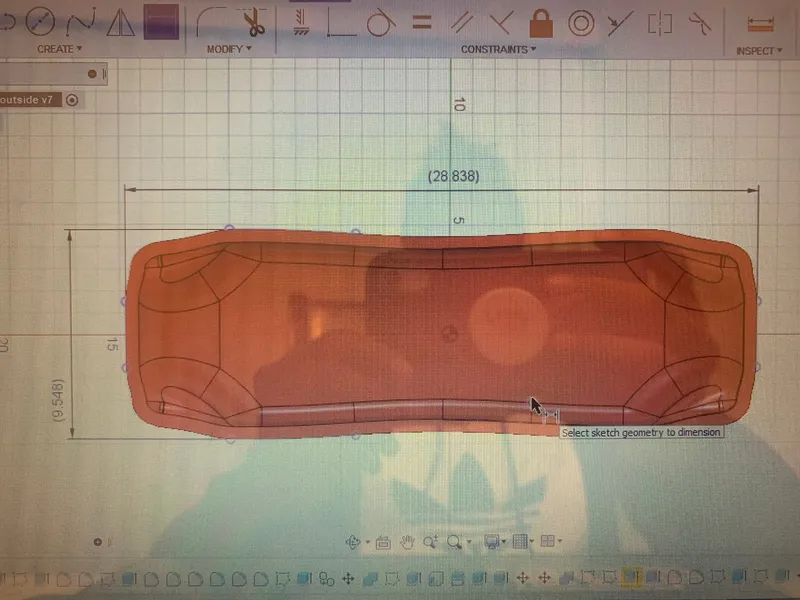Open the INSPECT dropdown menu
The height and width of the screenshot is (600, 800).
[x=759, y=51]
